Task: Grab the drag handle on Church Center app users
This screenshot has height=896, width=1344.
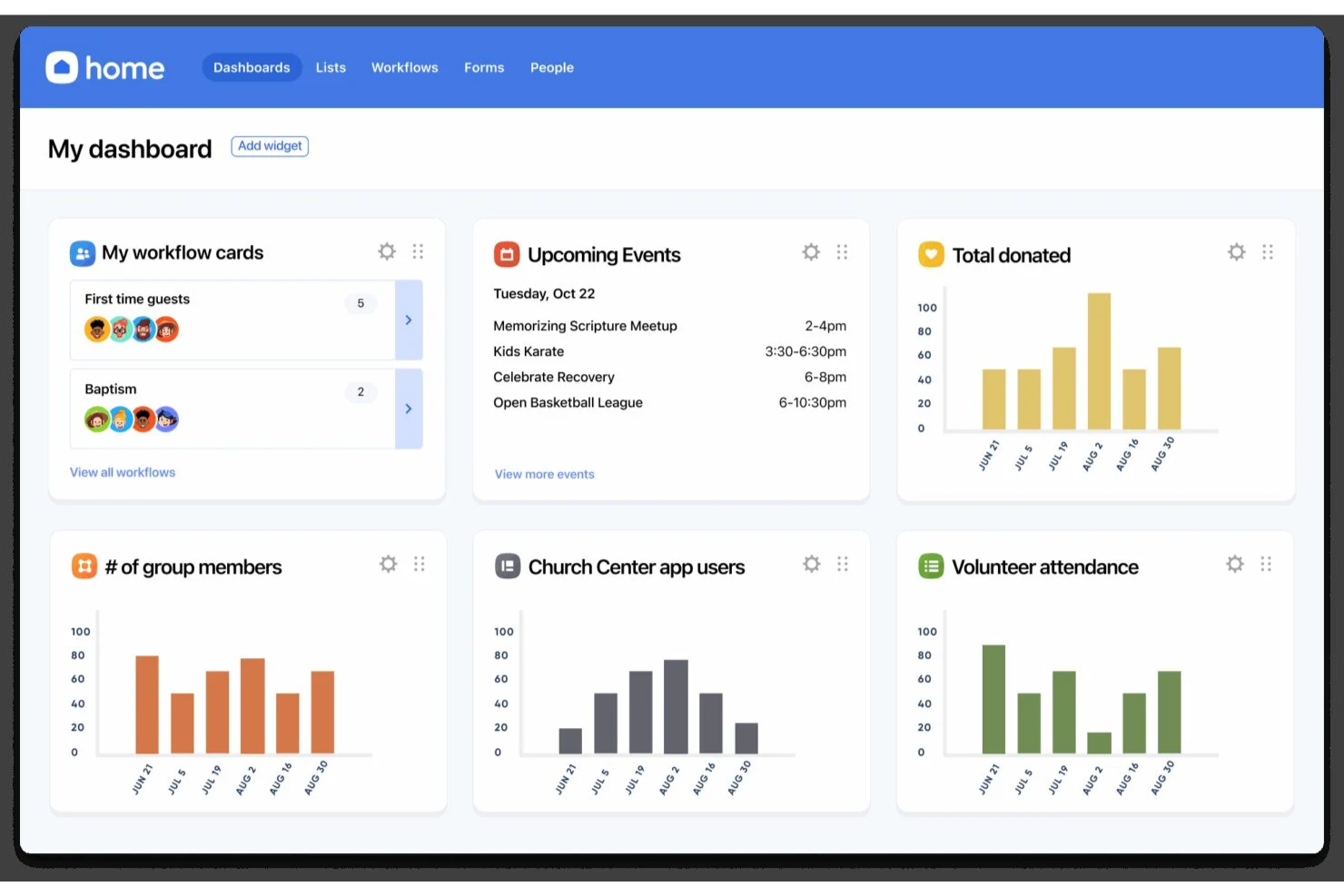Action: [842, 564]
